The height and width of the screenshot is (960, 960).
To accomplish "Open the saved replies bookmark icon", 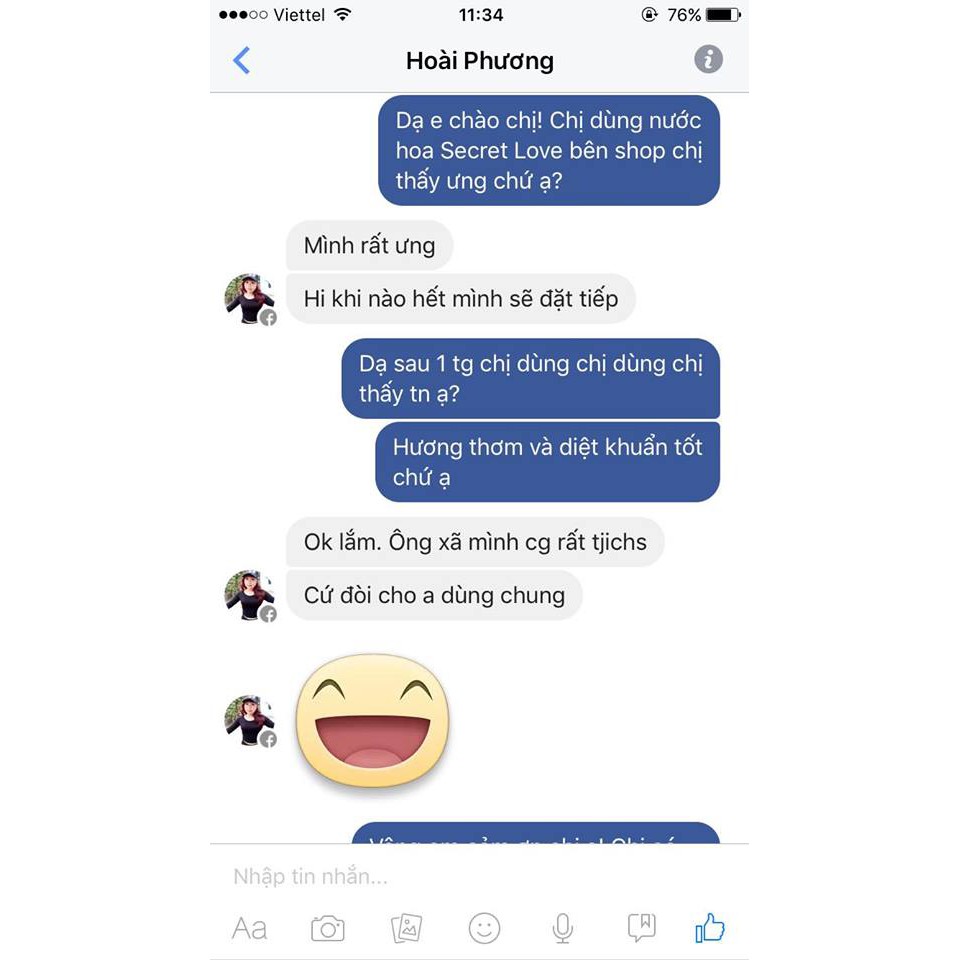I will pos(641,928).
